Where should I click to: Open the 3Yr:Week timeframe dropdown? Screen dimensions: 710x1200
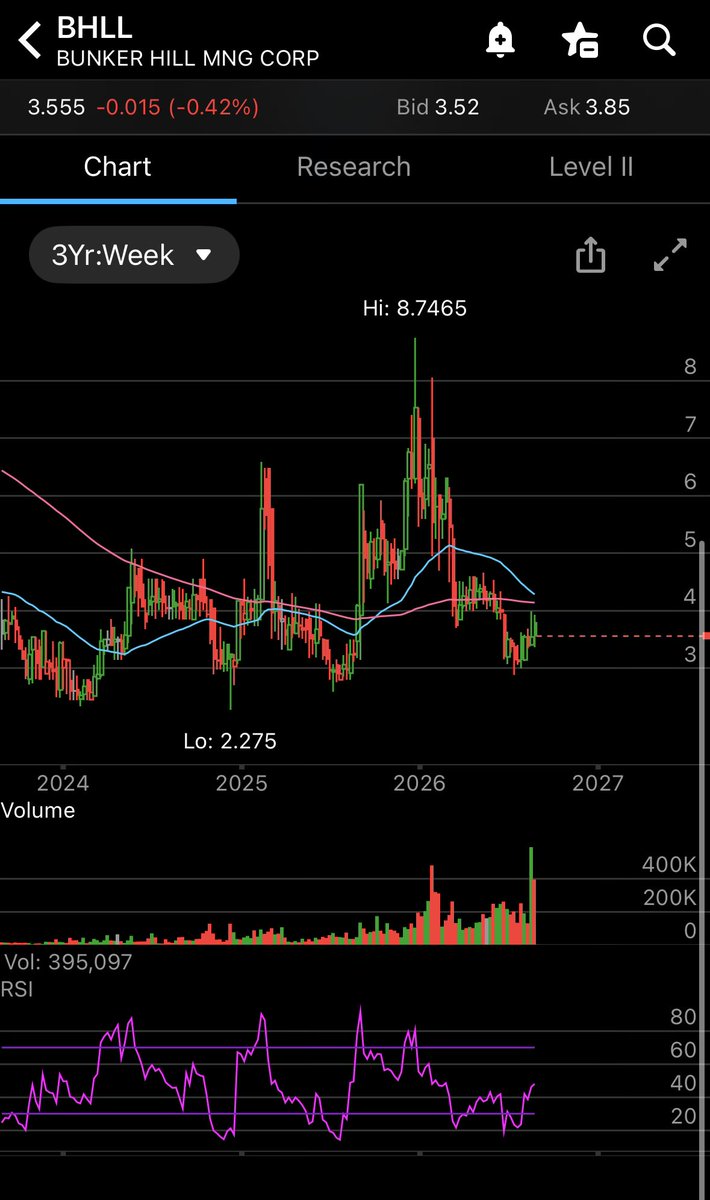coord(133,255)
